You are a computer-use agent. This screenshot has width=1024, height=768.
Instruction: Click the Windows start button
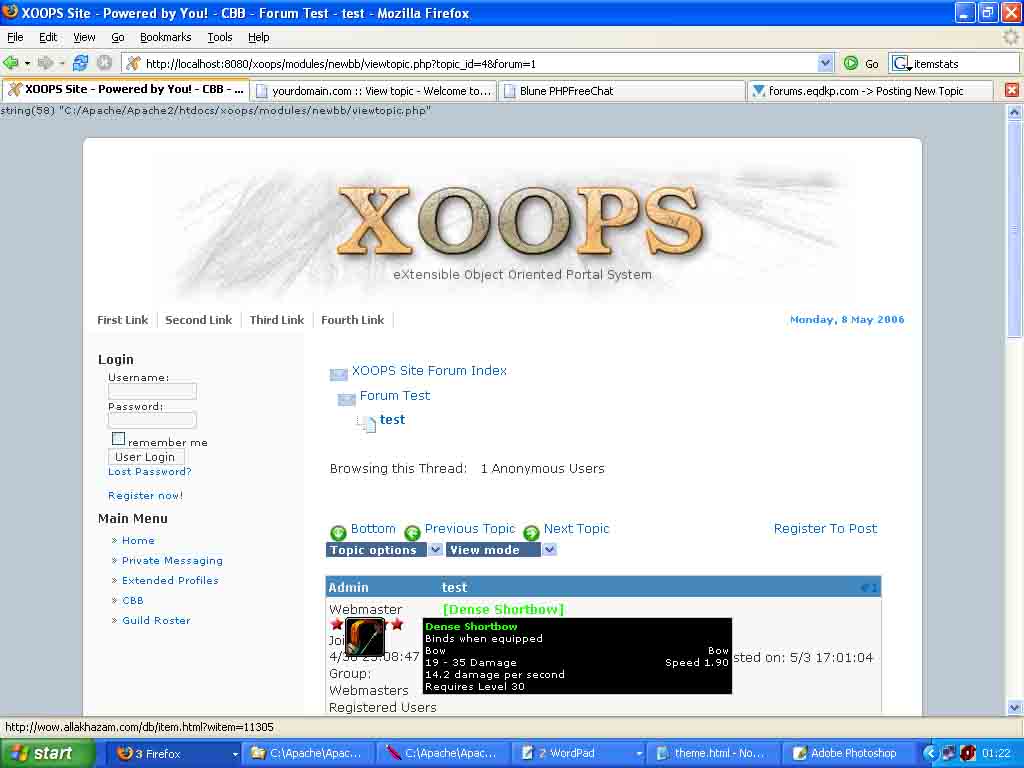tap(46, 753)
